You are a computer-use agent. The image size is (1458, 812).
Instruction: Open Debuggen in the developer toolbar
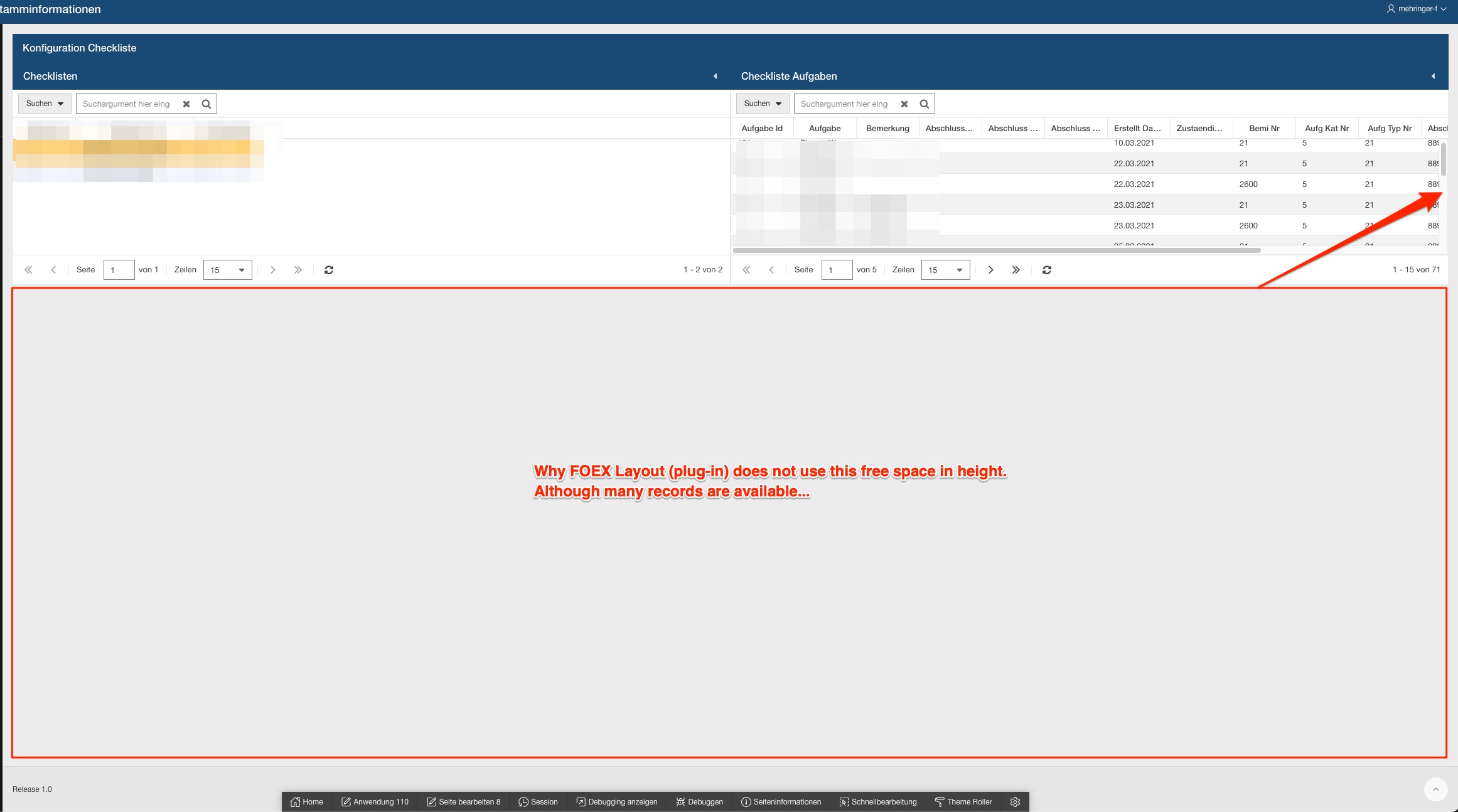(x=699, y=802)
